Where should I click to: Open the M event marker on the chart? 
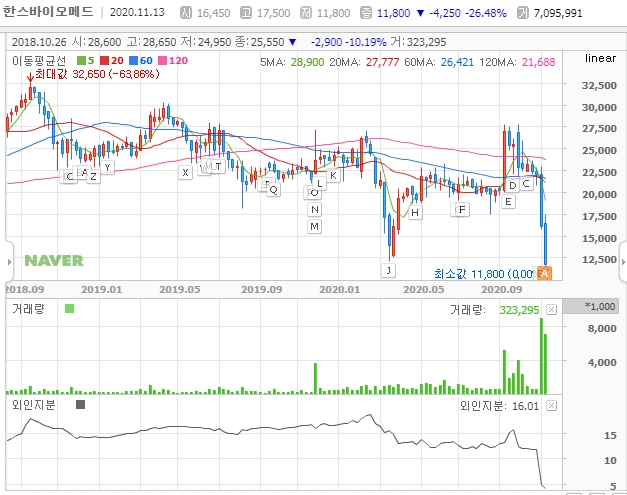315,227
